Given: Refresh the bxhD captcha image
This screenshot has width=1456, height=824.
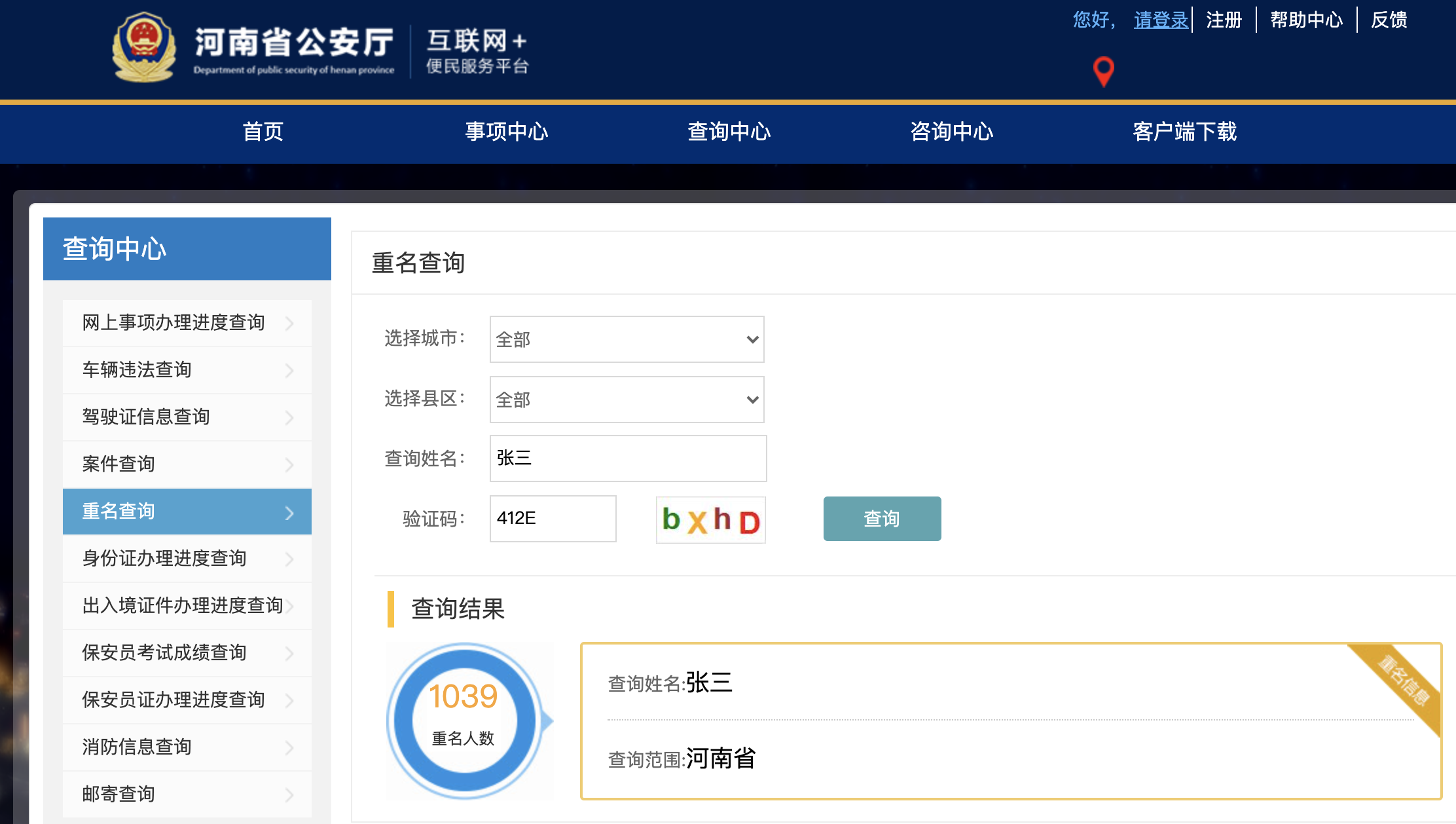Looking at the screenshot, I should pyautogui.click(x=710, y=520).
